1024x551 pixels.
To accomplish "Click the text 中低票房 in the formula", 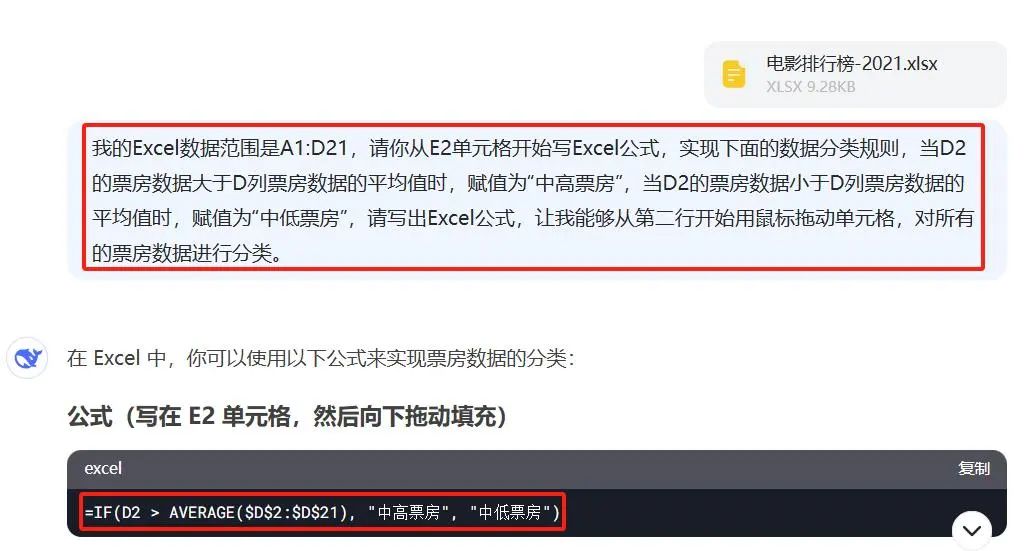I will (510, 512).
